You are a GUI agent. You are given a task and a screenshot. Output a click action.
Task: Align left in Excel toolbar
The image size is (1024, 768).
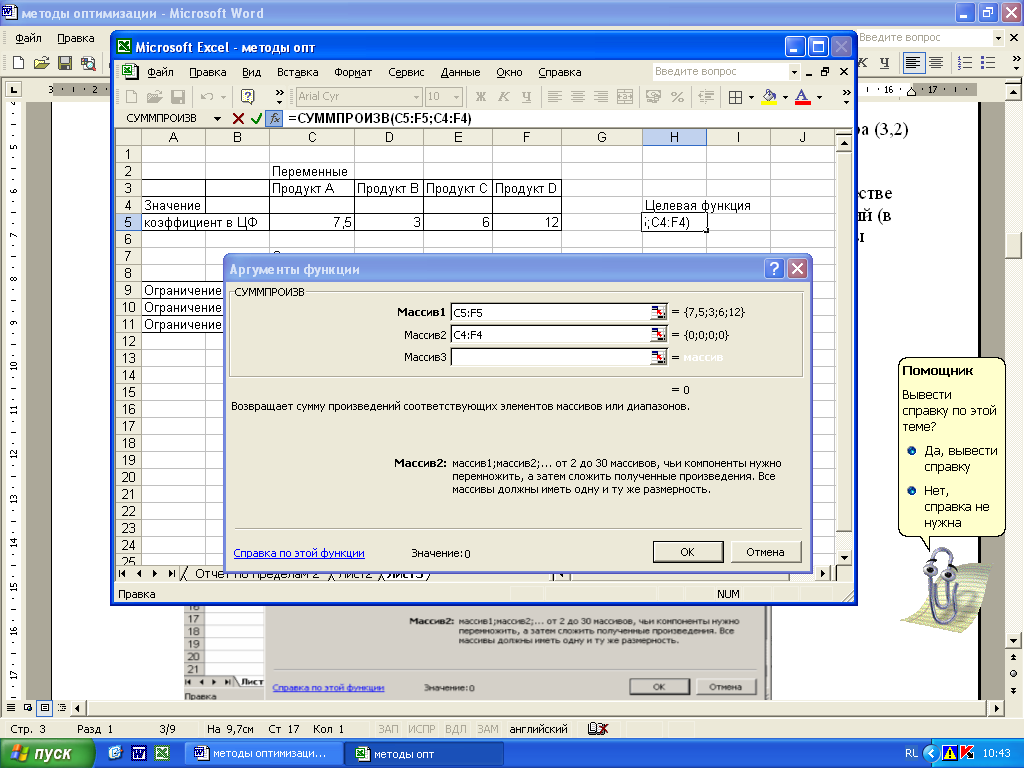[554, 97]
